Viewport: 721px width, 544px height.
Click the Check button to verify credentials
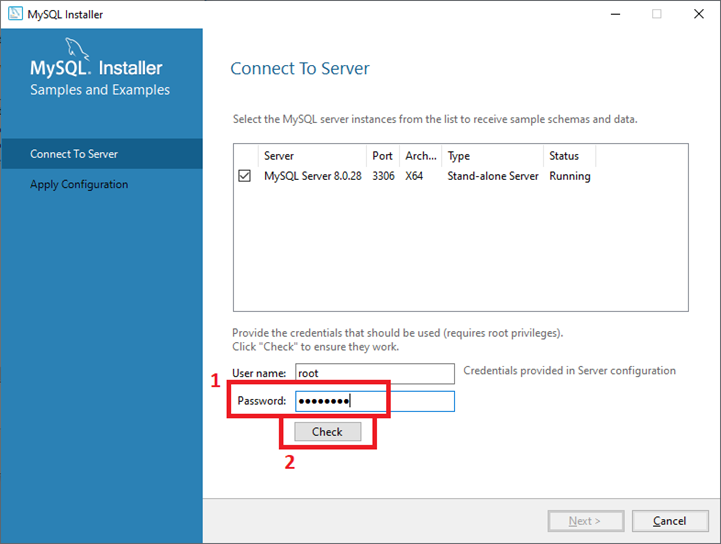click(x=327, y=432)
